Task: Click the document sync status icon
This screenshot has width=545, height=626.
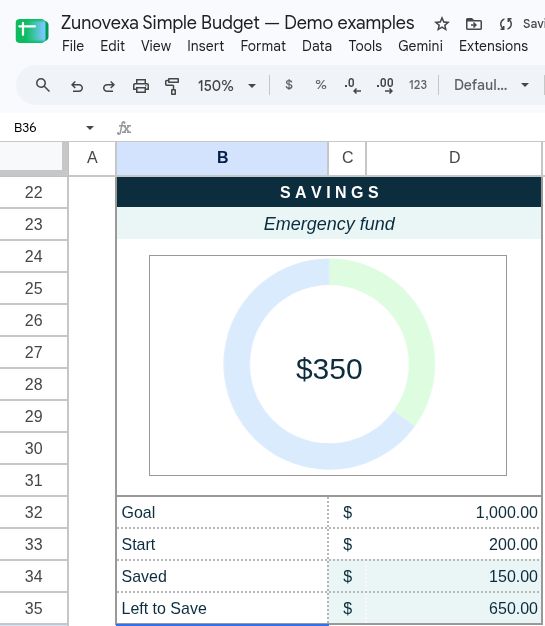Action: [x=505, y=24]
